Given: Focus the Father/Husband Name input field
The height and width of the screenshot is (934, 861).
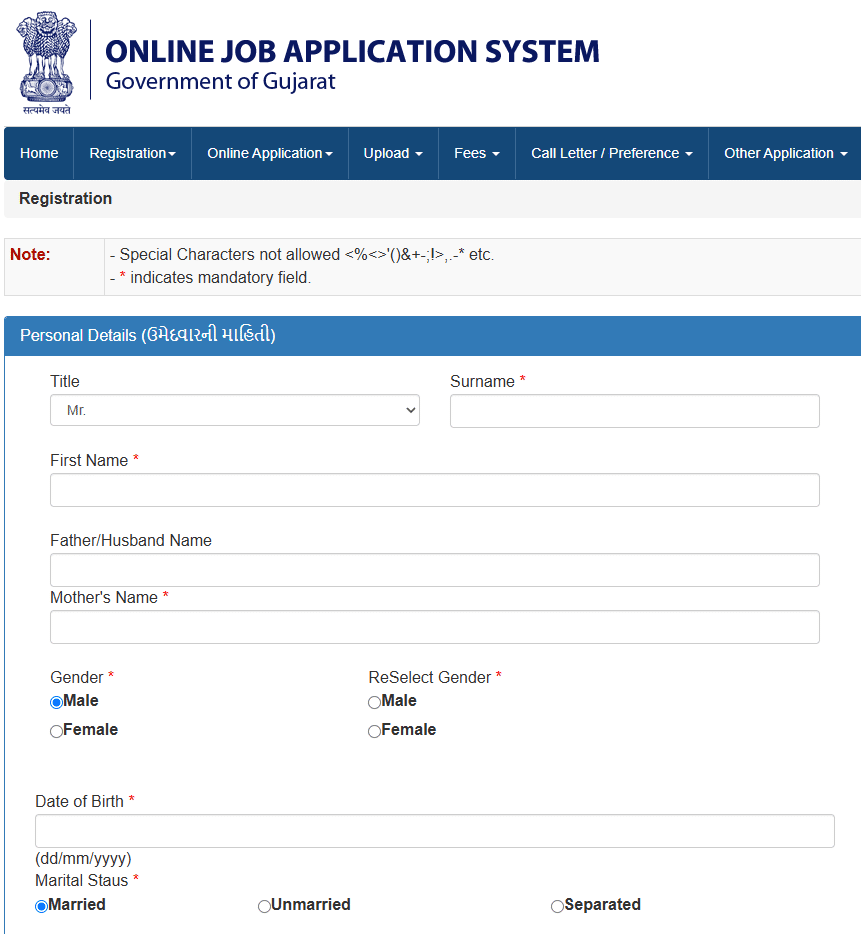Looking at the screenshot, I should coord(435,570).
